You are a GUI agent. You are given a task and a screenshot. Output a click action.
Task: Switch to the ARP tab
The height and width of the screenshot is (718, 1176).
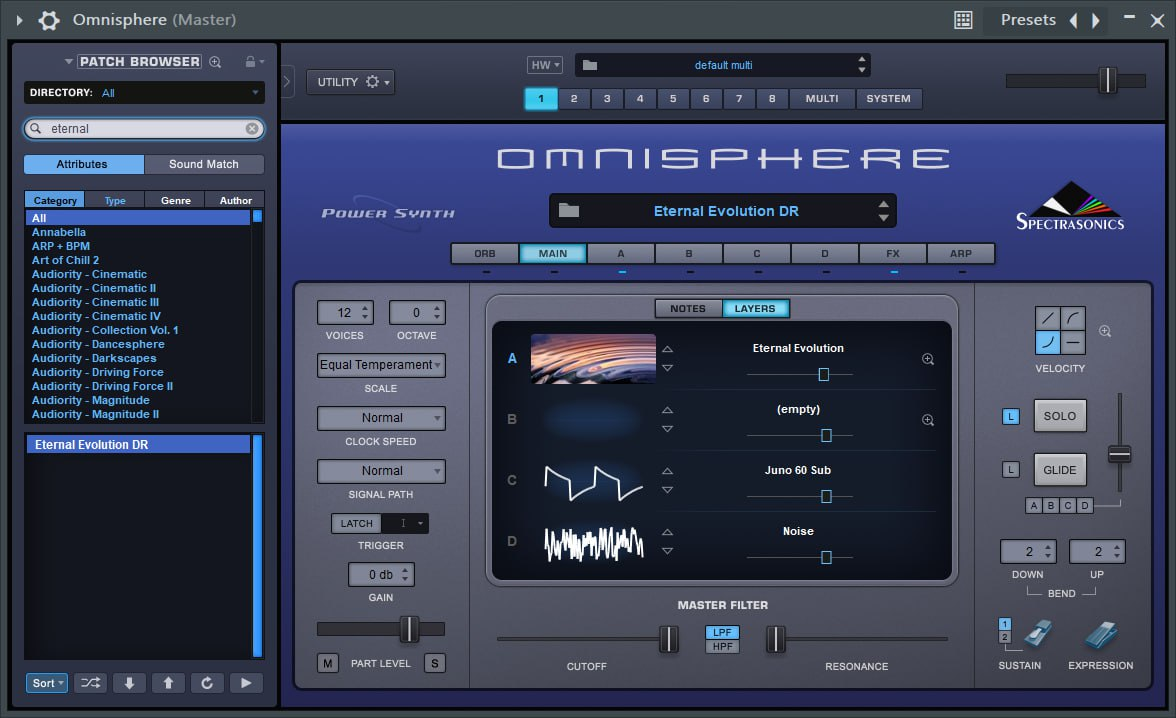pyautogui.click(x=961, y=254)
